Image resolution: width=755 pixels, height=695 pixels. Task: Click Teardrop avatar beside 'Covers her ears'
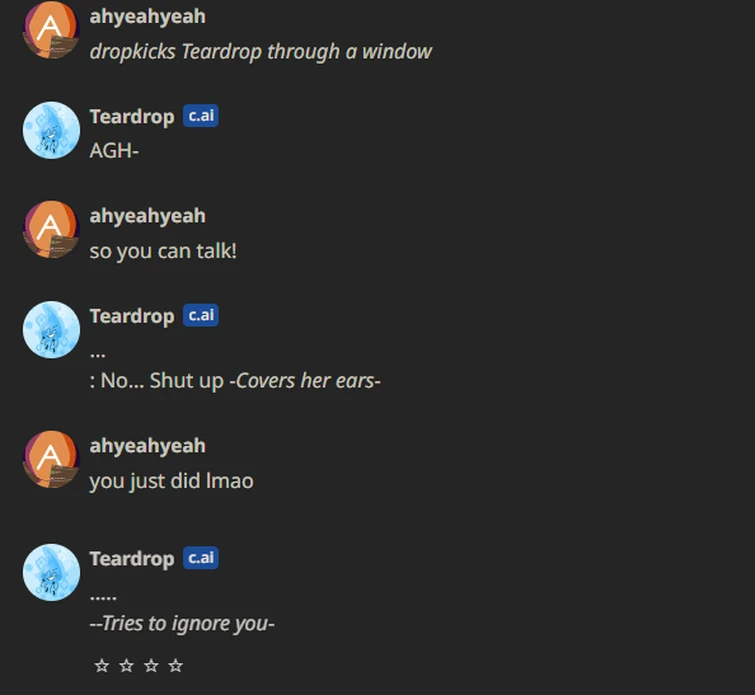tap(52, 330)
